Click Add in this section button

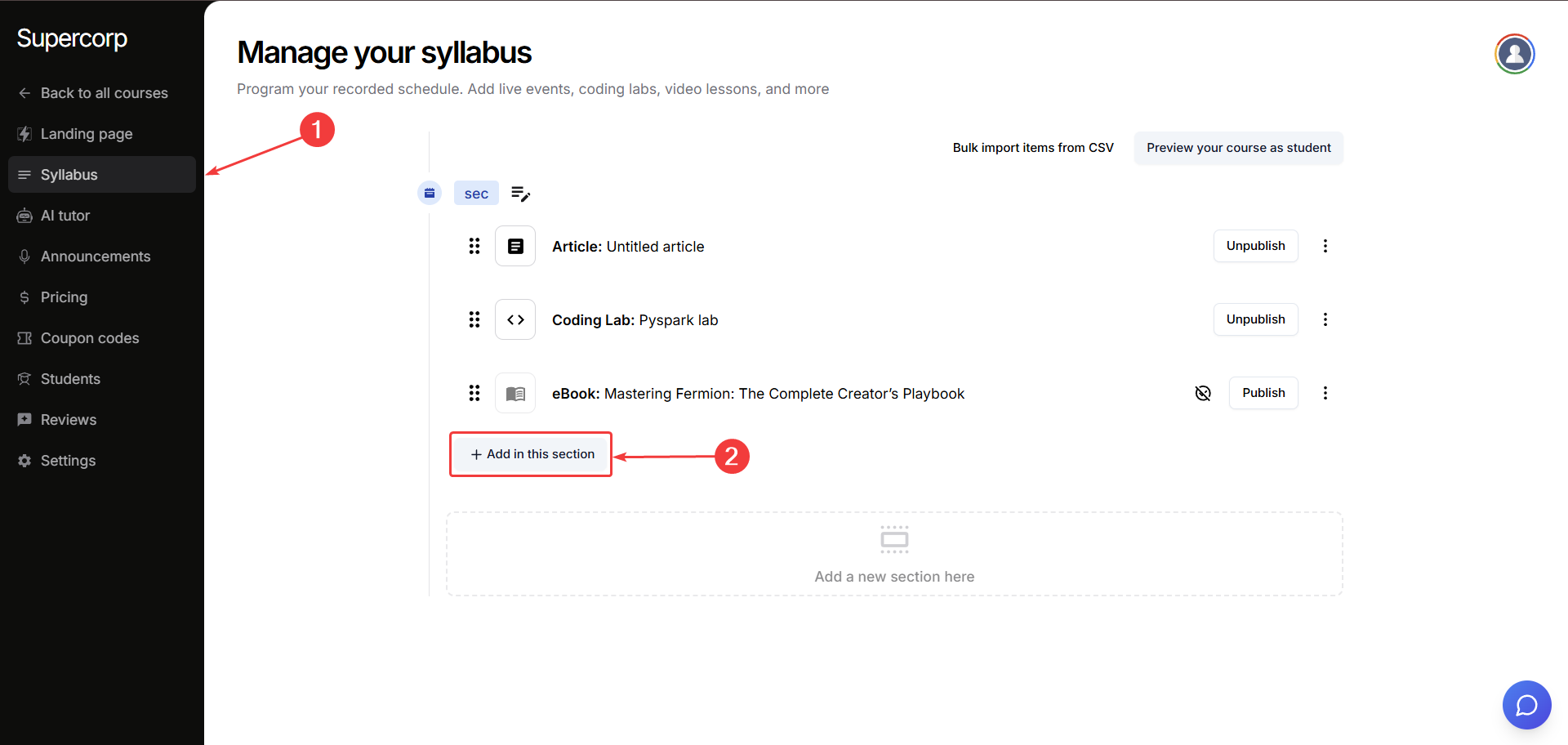pos(532,454)
